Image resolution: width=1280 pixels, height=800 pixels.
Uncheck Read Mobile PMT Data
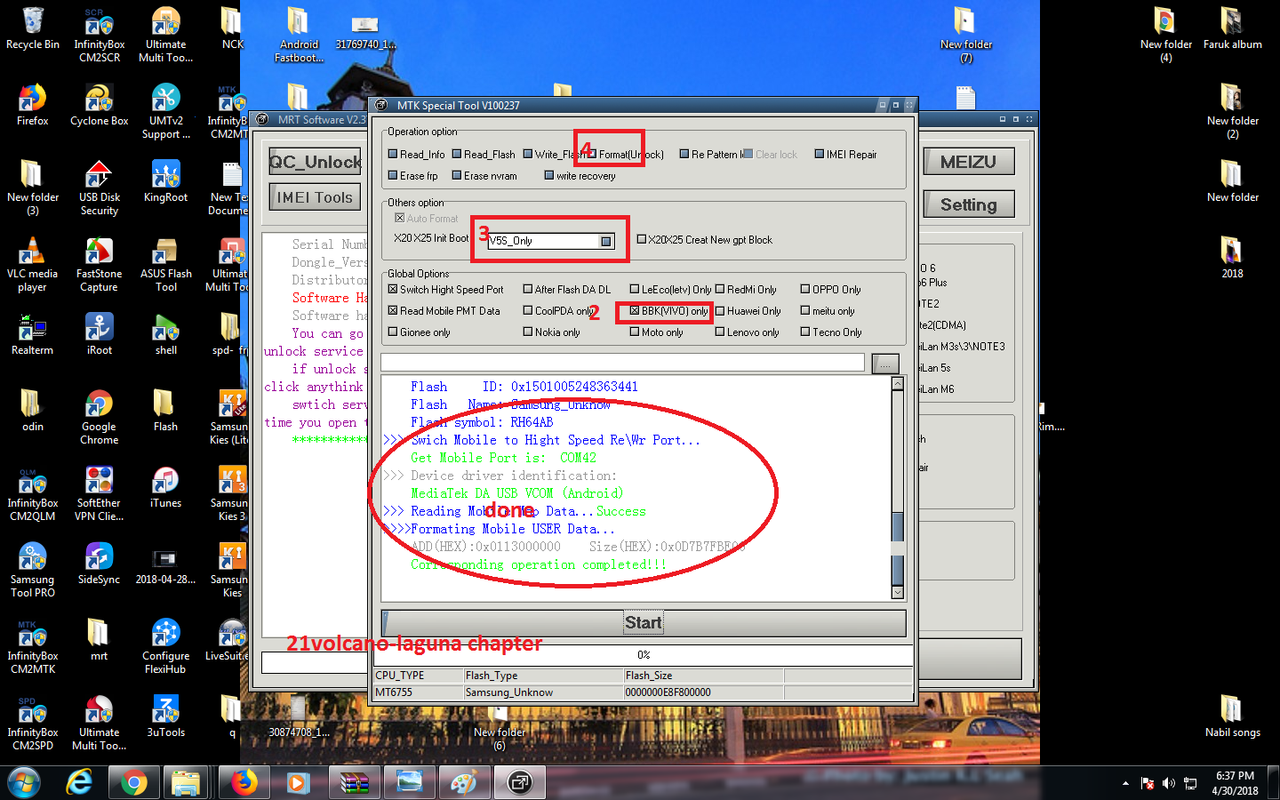point(393,311)
